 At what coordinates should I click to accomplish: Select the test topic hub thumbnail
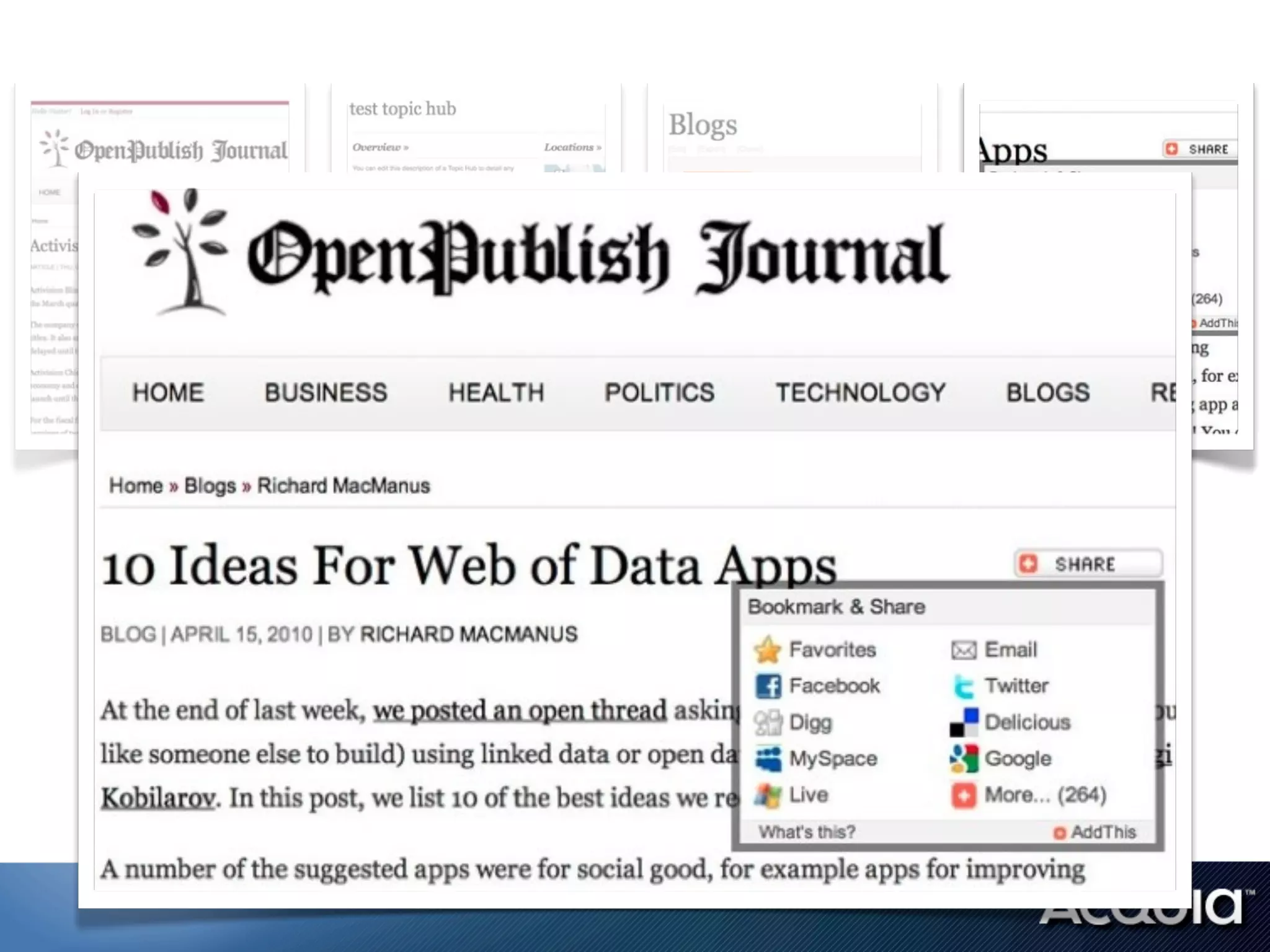(476, 128)
